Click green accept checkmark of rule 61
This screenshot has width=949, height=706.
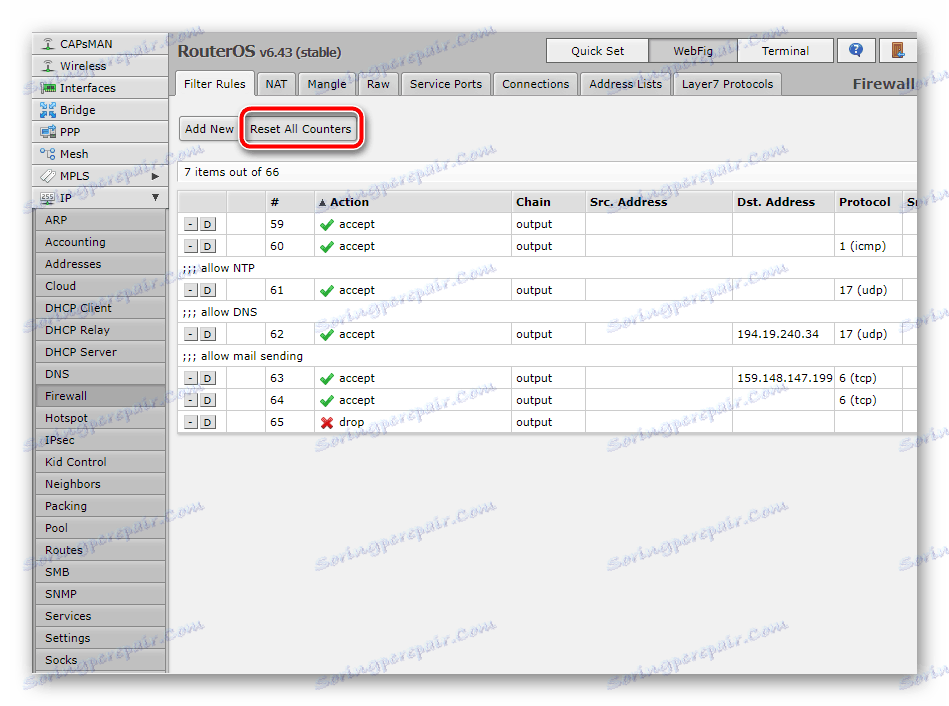click(x=327, y=291)
